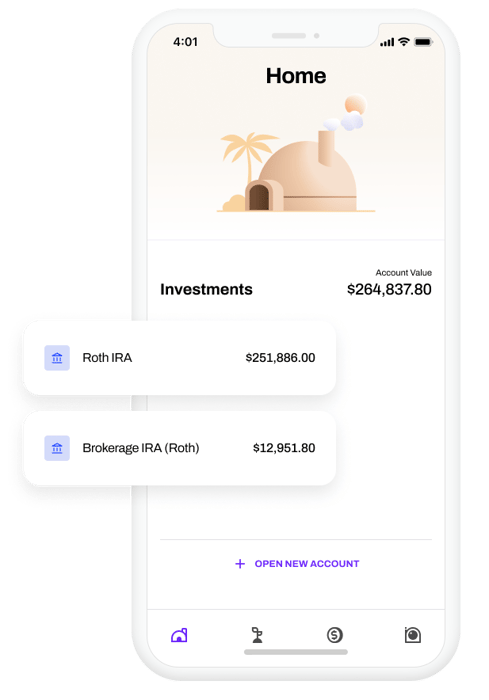Tap the Wi-Fi icon in status bar
489x700 pixels.
[x=404, y=42]
